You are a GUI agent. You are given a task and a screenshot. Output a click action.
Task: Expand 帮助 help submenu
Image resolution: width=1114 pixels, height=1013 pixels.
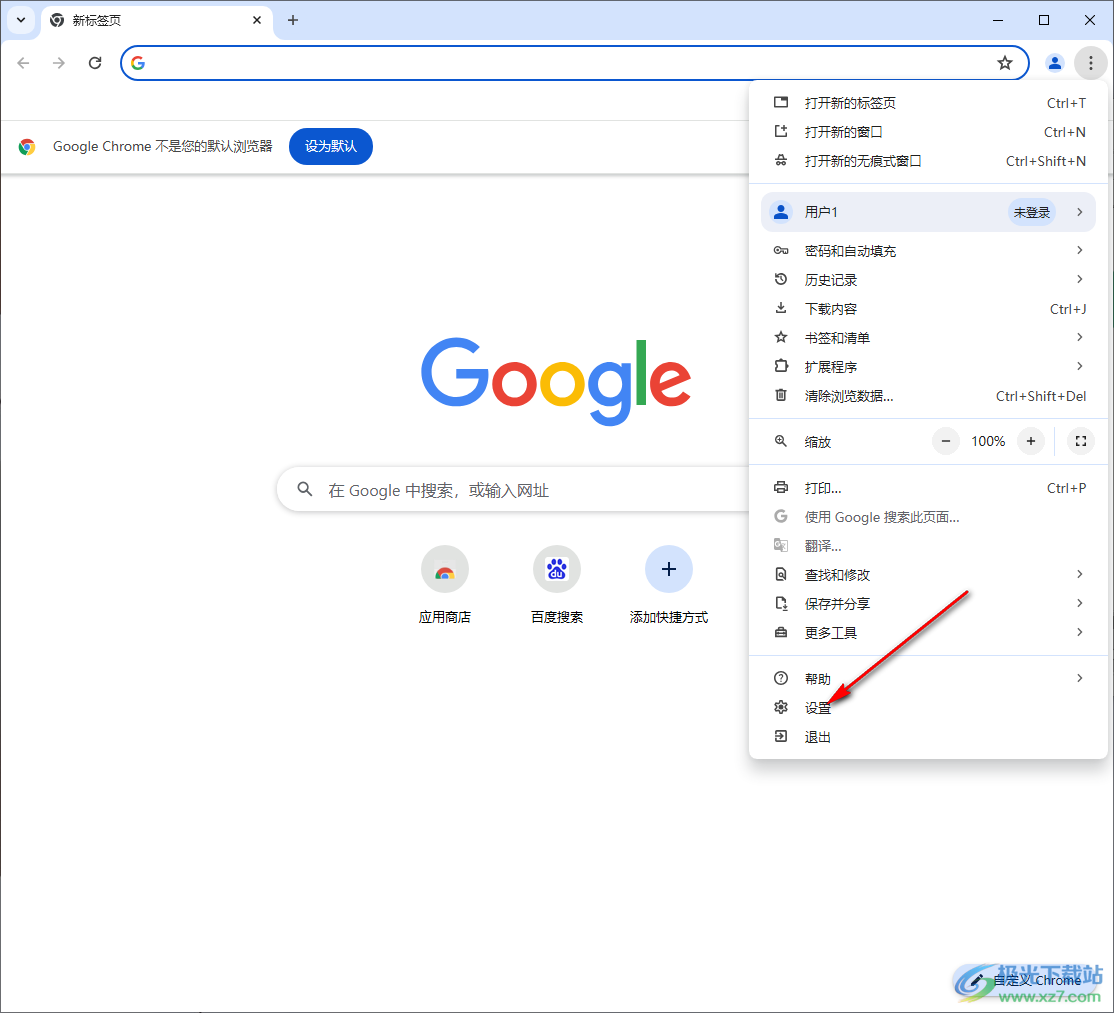(929, 678)
